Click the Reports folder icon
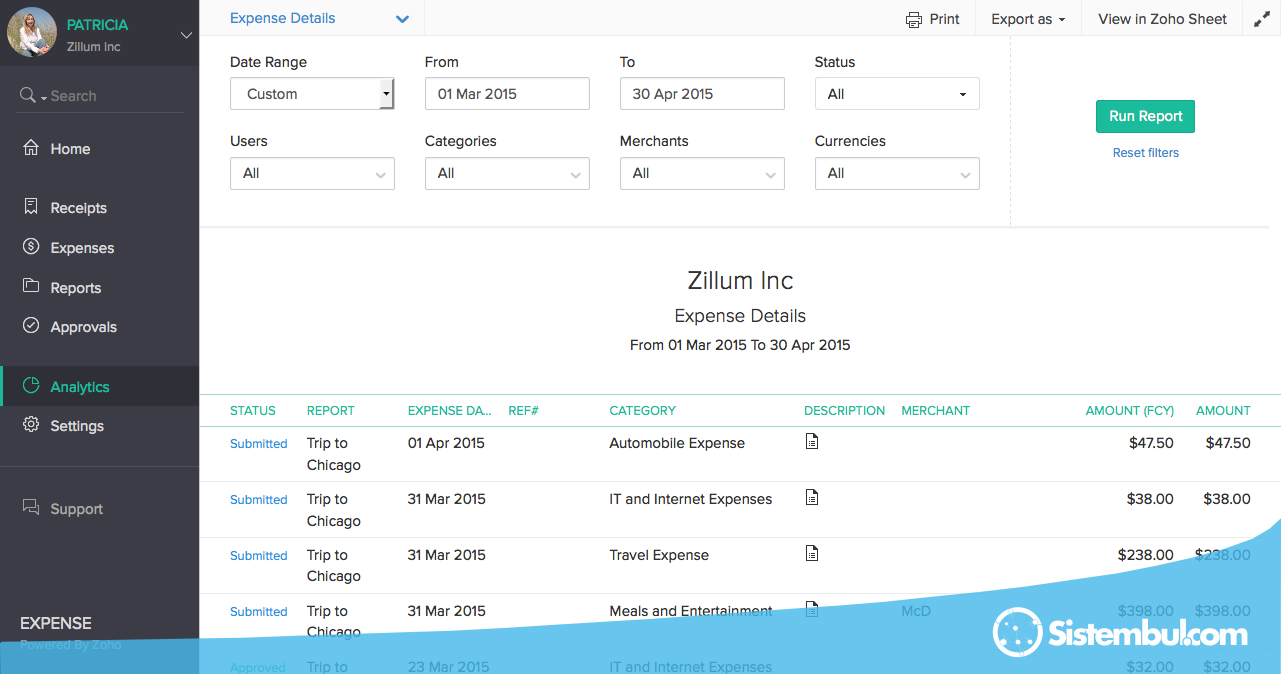 coord(31,286)
